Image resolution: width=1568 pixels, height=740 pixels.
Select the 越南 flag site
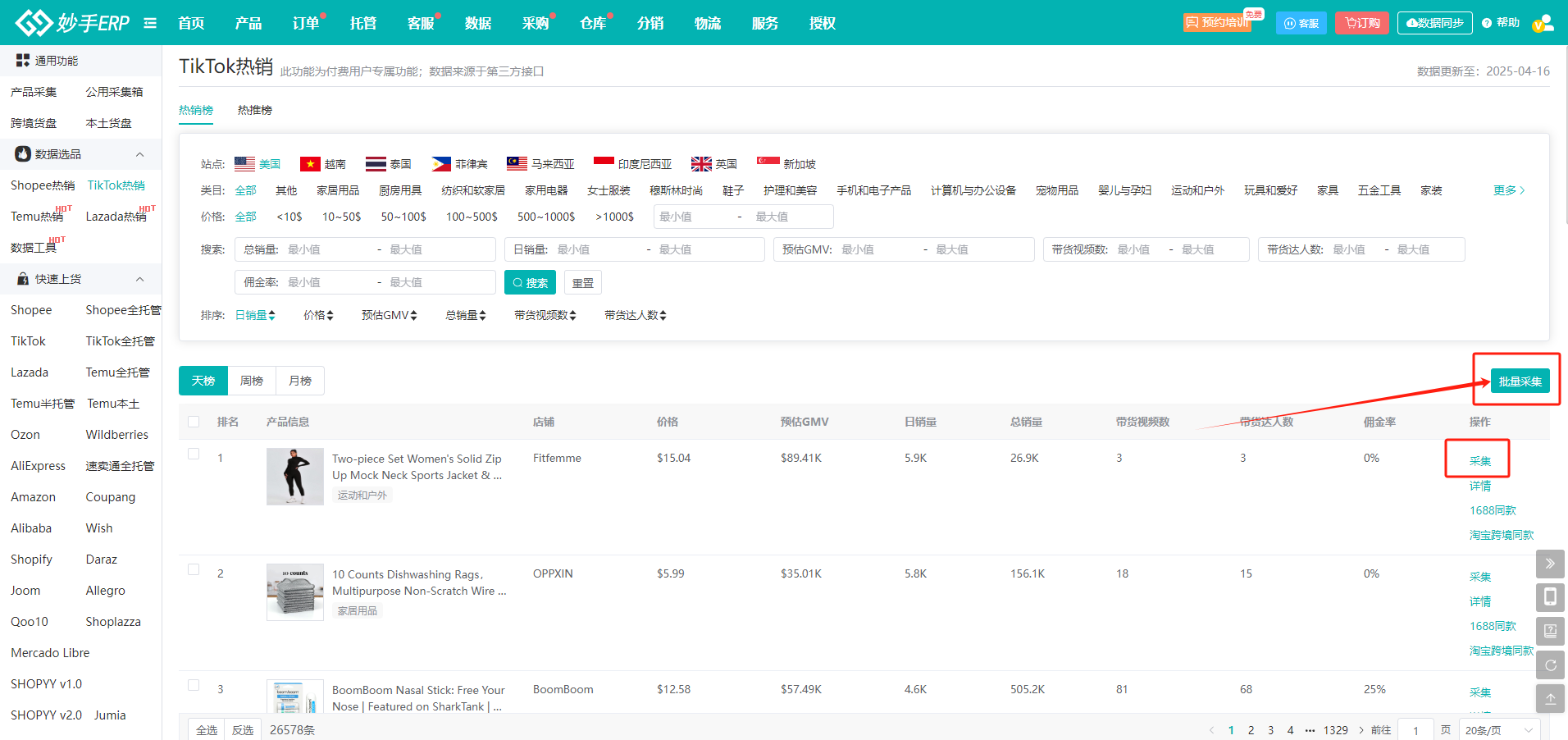[323, 164]
